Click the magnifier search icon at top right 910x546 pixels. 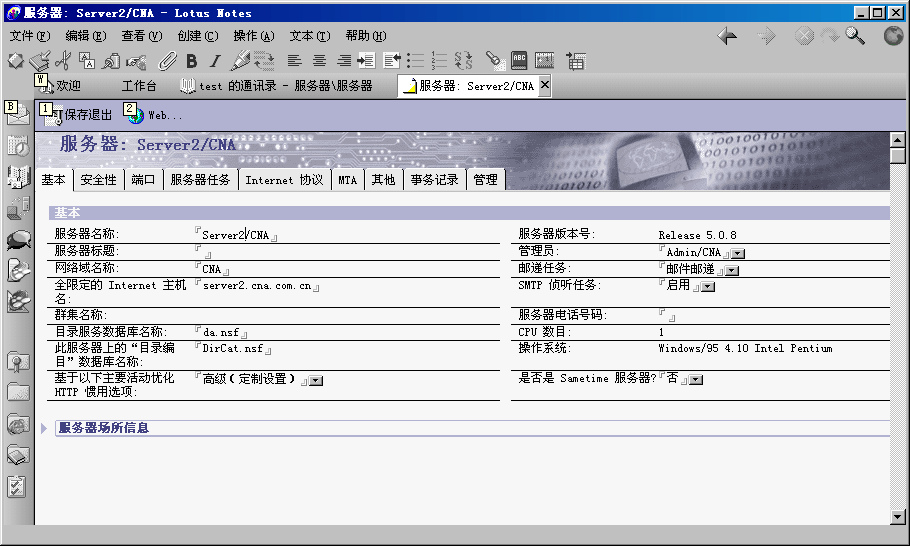point(855,36)
